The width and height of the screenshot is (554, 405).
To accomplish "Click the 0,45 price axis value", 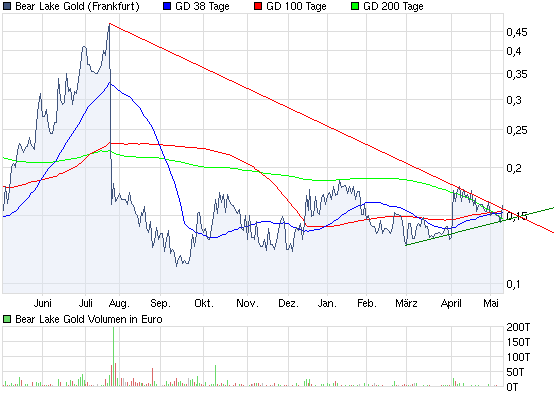I will click(517, 32).
